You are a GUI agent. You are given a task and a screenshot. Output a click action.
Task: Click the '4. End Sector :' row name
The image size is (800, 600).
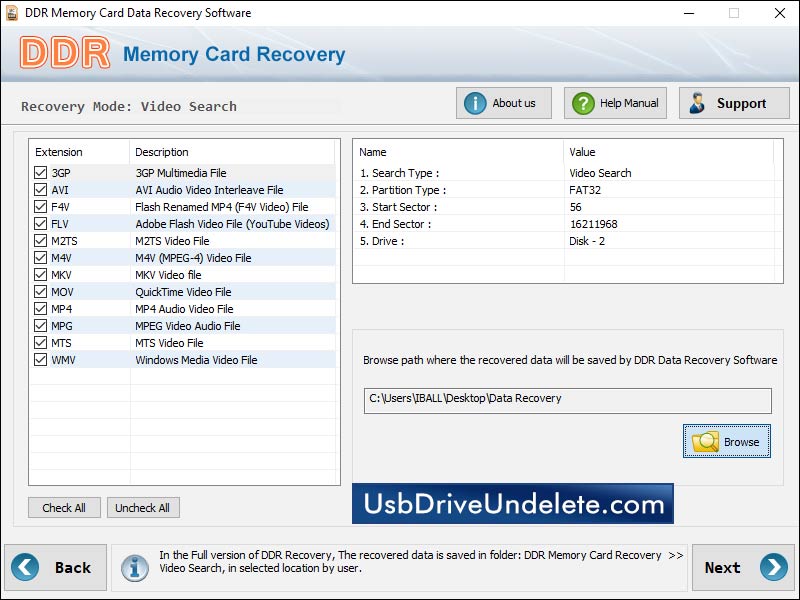[x=395, y=224]
